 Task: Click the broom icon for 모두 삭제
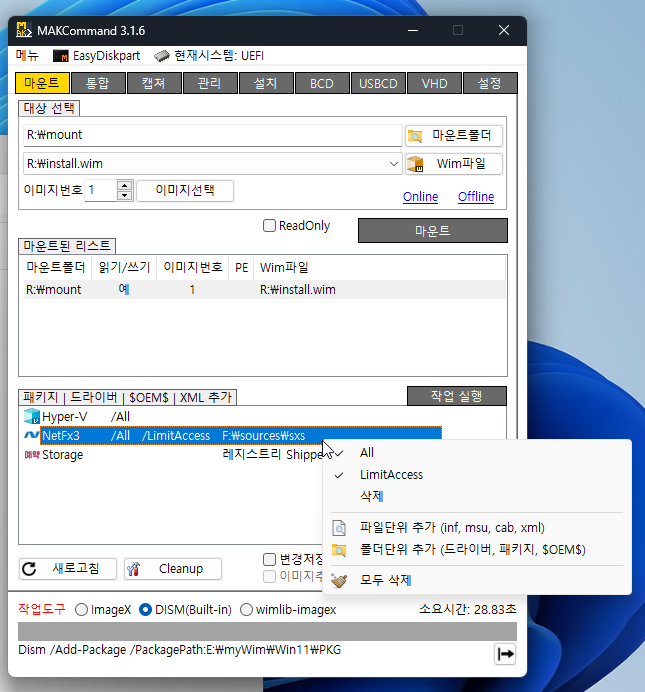click(x=339, y=580)
